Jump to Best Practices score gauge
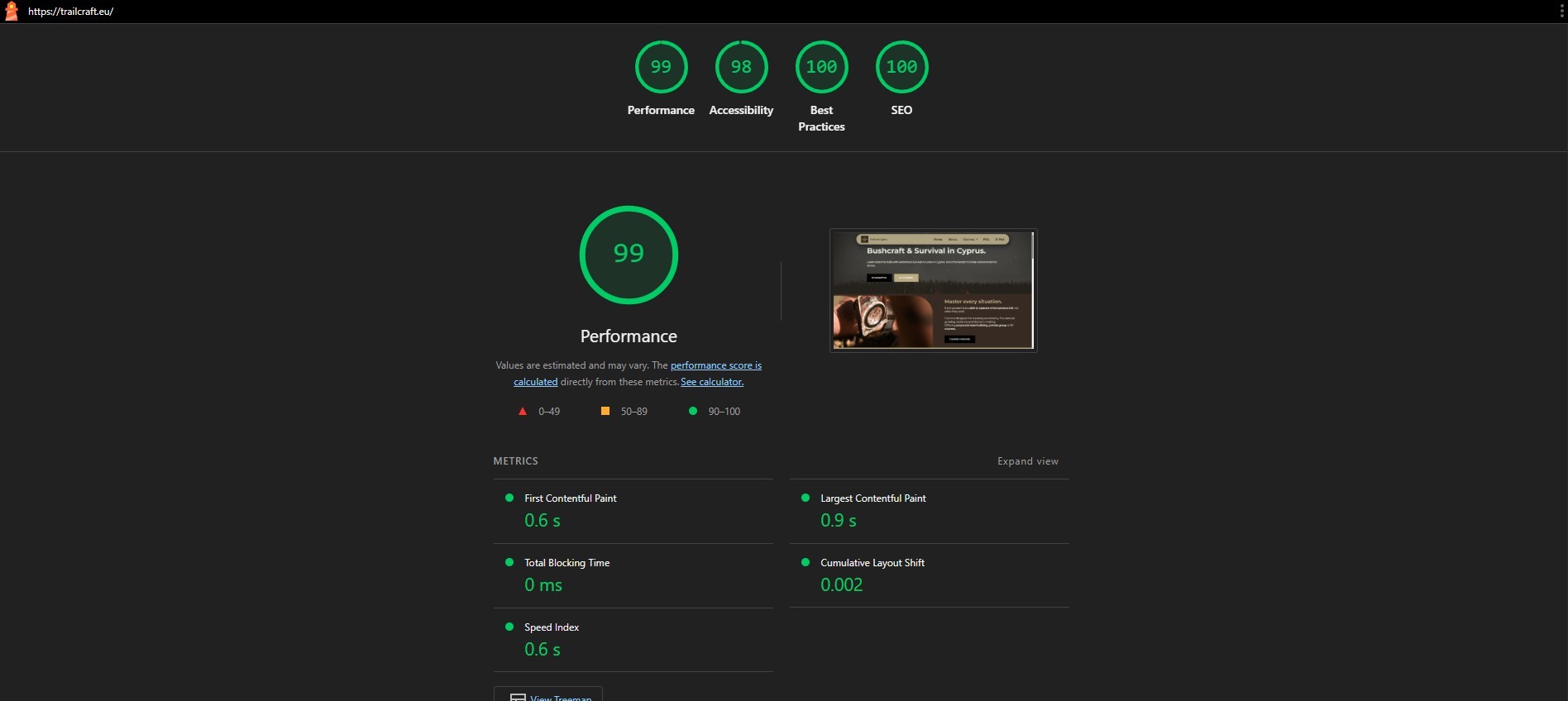The width and height of the screenshot is (1568, 701). tap(821, 87)
